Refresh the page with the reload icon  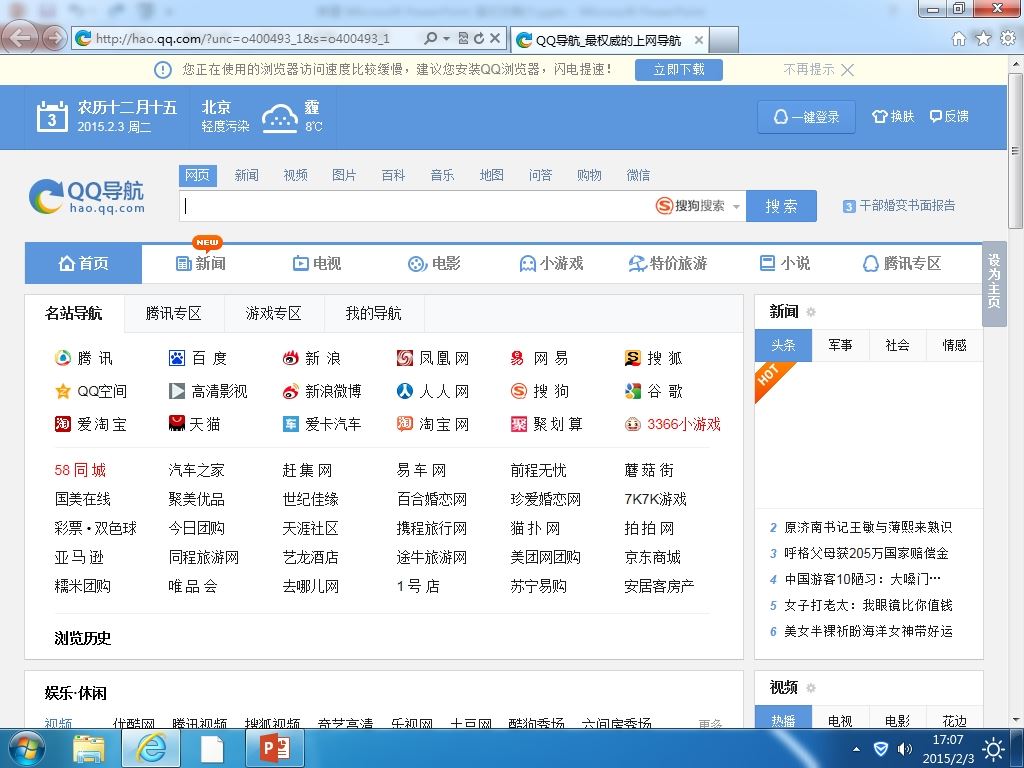pyautogui.click(x=479, y=39)
